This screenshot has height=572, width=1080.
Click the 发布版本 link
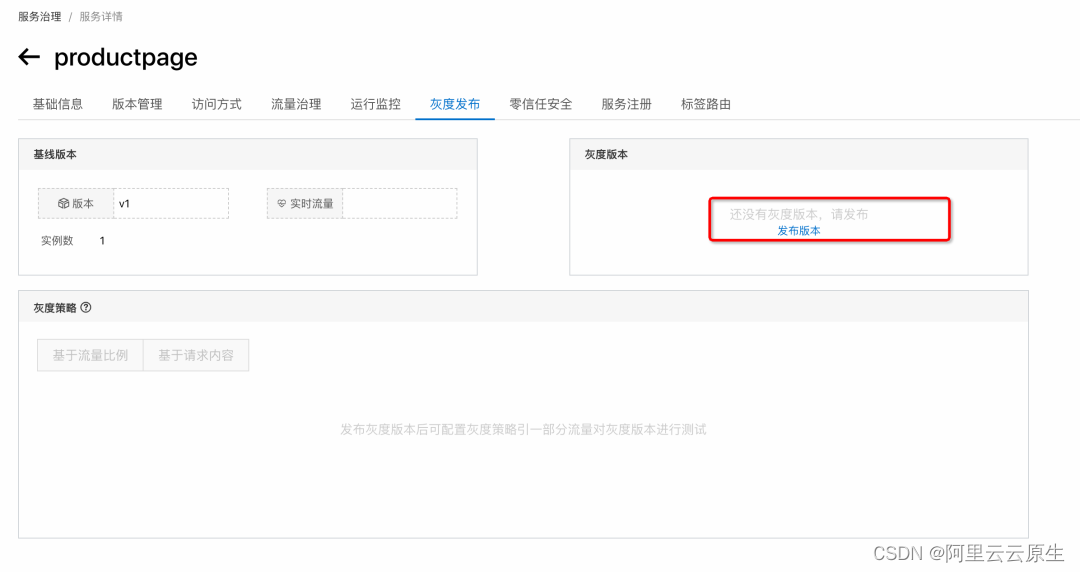799,231
